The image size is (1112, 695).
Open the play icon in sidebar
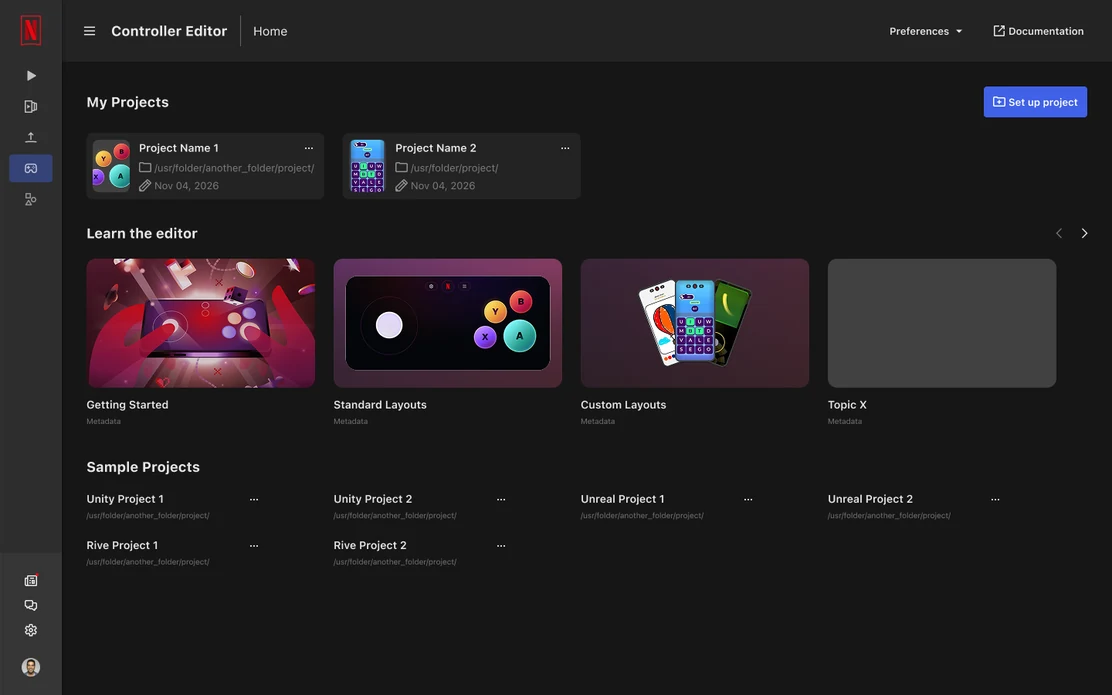click(31, 75)
